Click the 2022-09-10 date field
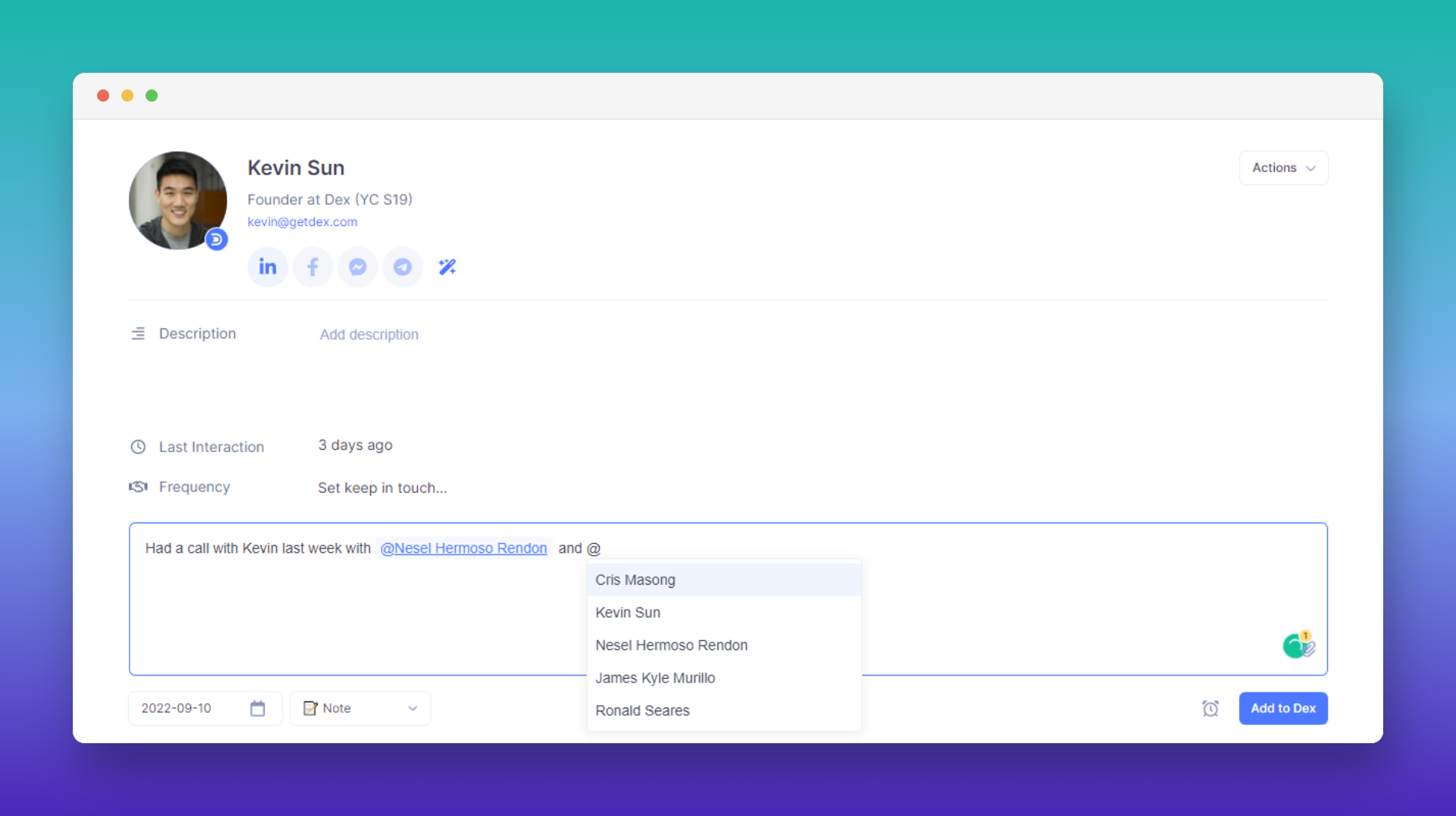 pos(206,708)
